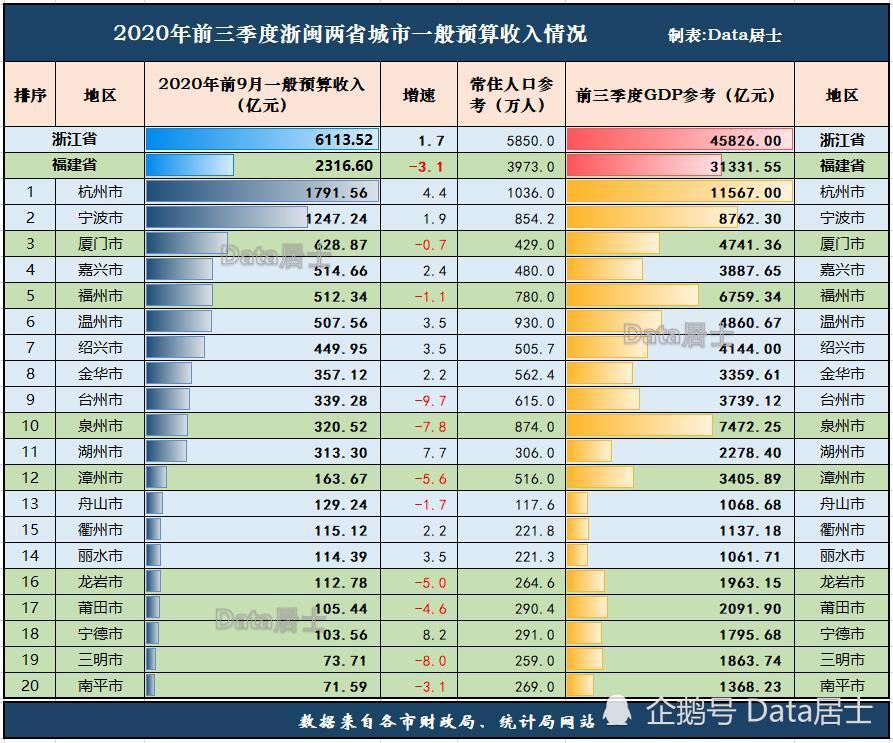Select 福建省 in left region column
This screenshot has height=743, width=893.
coord(74,165)
